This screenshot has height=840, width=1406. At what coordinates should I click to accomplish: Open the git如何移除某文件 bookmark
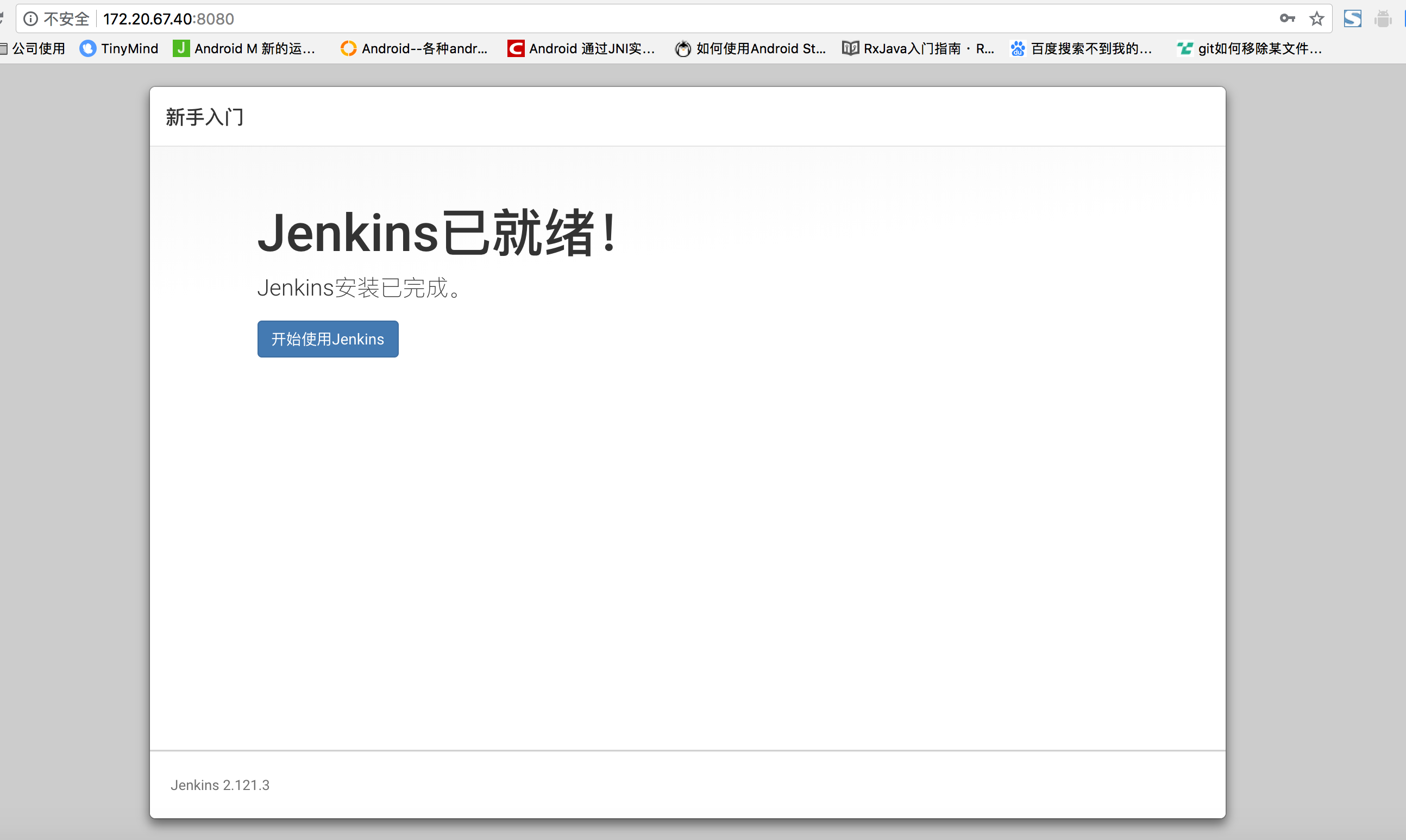(1250, 49)
